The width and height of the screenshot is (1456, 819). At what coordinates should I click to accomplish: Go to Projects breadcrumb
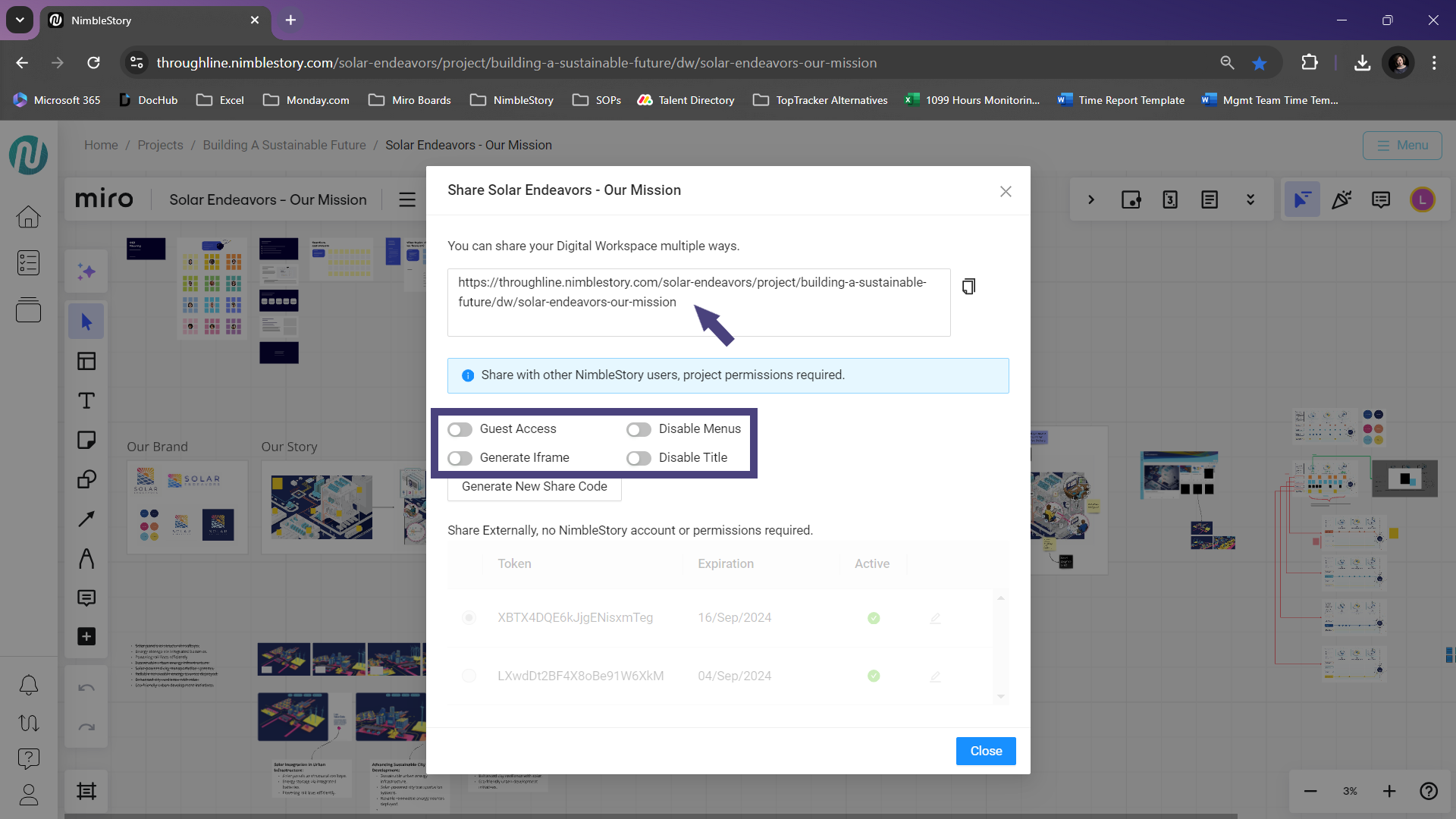(160, 146)
